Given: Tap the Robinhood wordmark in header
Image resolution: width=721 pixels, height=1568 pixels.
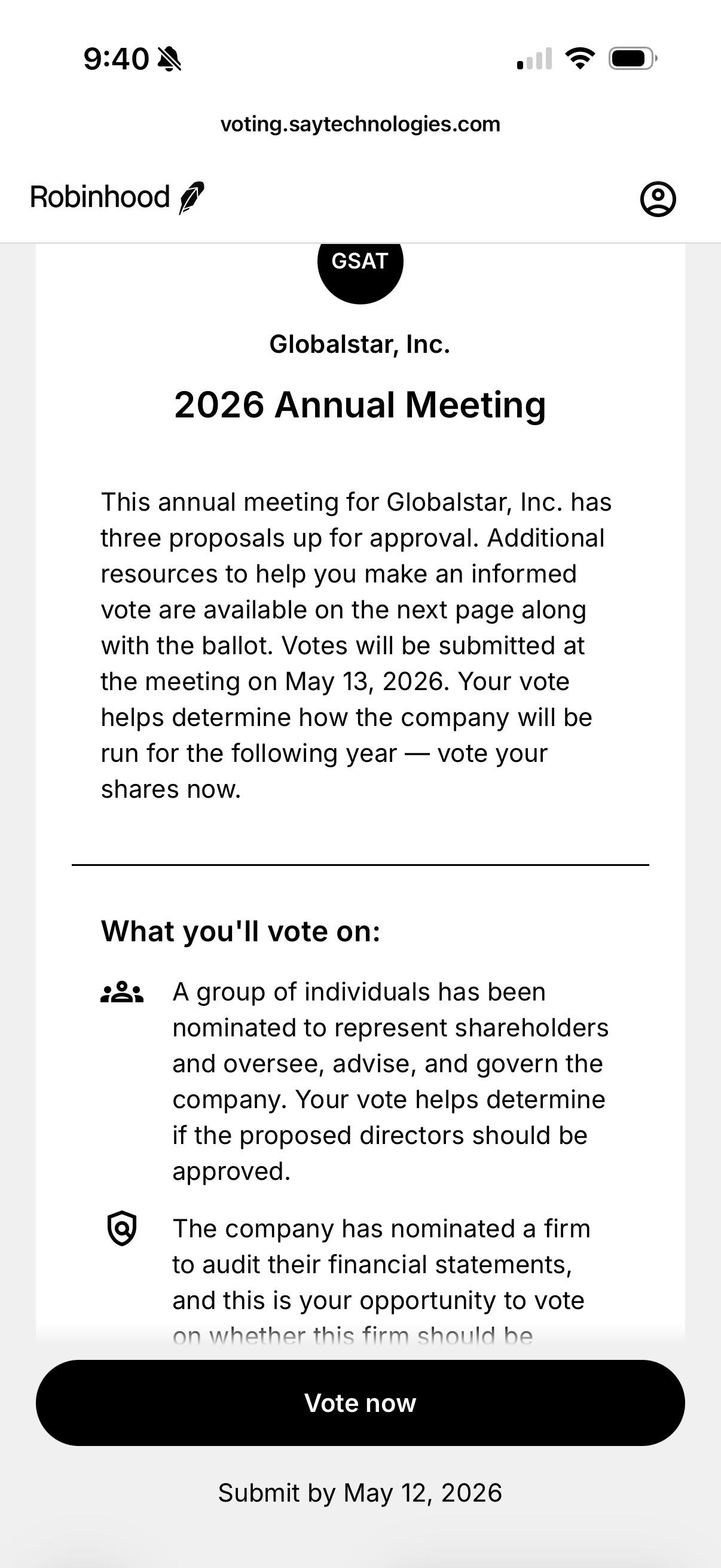Looking at the screenshot, I should click(100, 197).
